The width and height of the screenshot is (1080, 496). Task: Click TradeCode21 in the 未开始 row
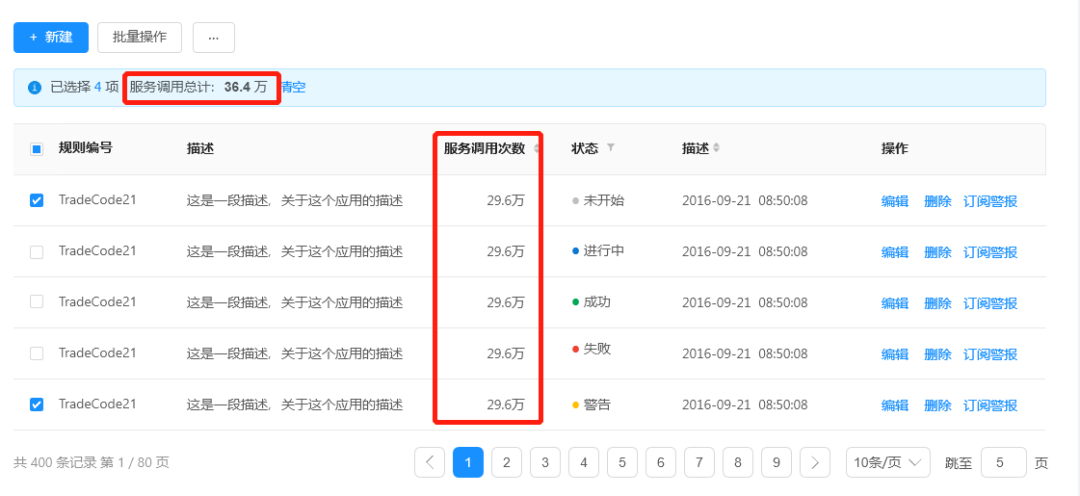pos(97,200)
